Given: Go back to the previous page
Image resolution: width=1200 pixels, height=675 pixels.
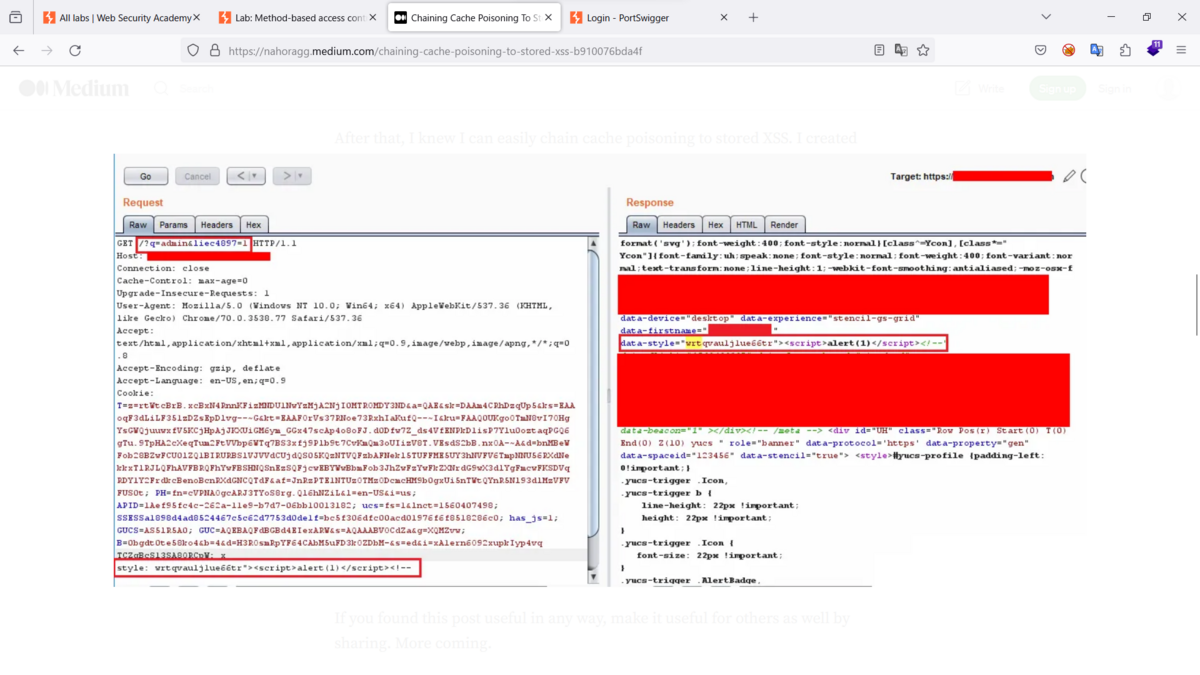Looking at the screenshot, I should click(x=18, y=50).
